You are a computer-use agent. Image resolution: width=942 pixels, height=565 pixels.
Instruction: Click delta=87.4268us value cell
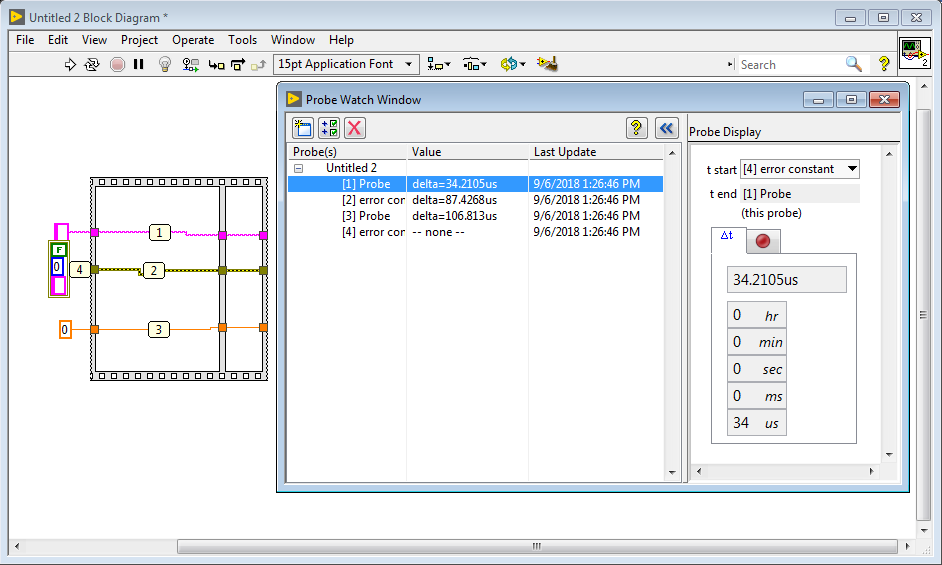point(455,200)
